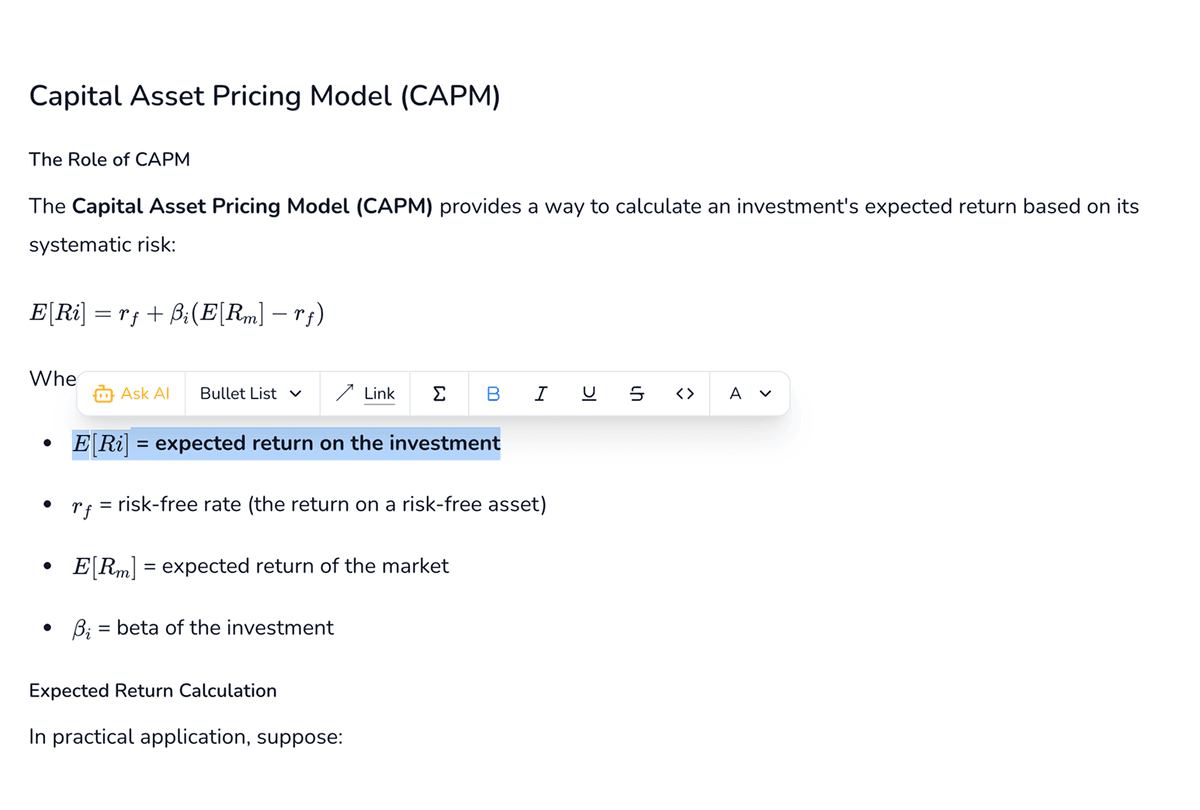Image resolution: width=1200 pixels, height=810 pixels.
Task: Expand the Bullet List dropdown
Action: coord(251,393)
